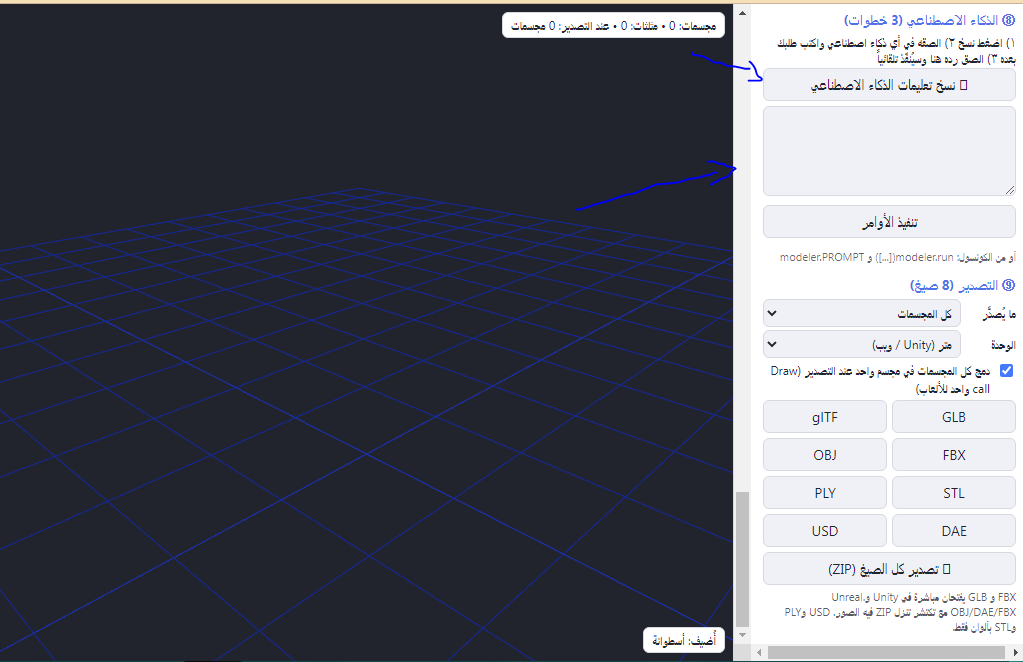Click the أضيف: أسطوانة status message

(684, 641)
